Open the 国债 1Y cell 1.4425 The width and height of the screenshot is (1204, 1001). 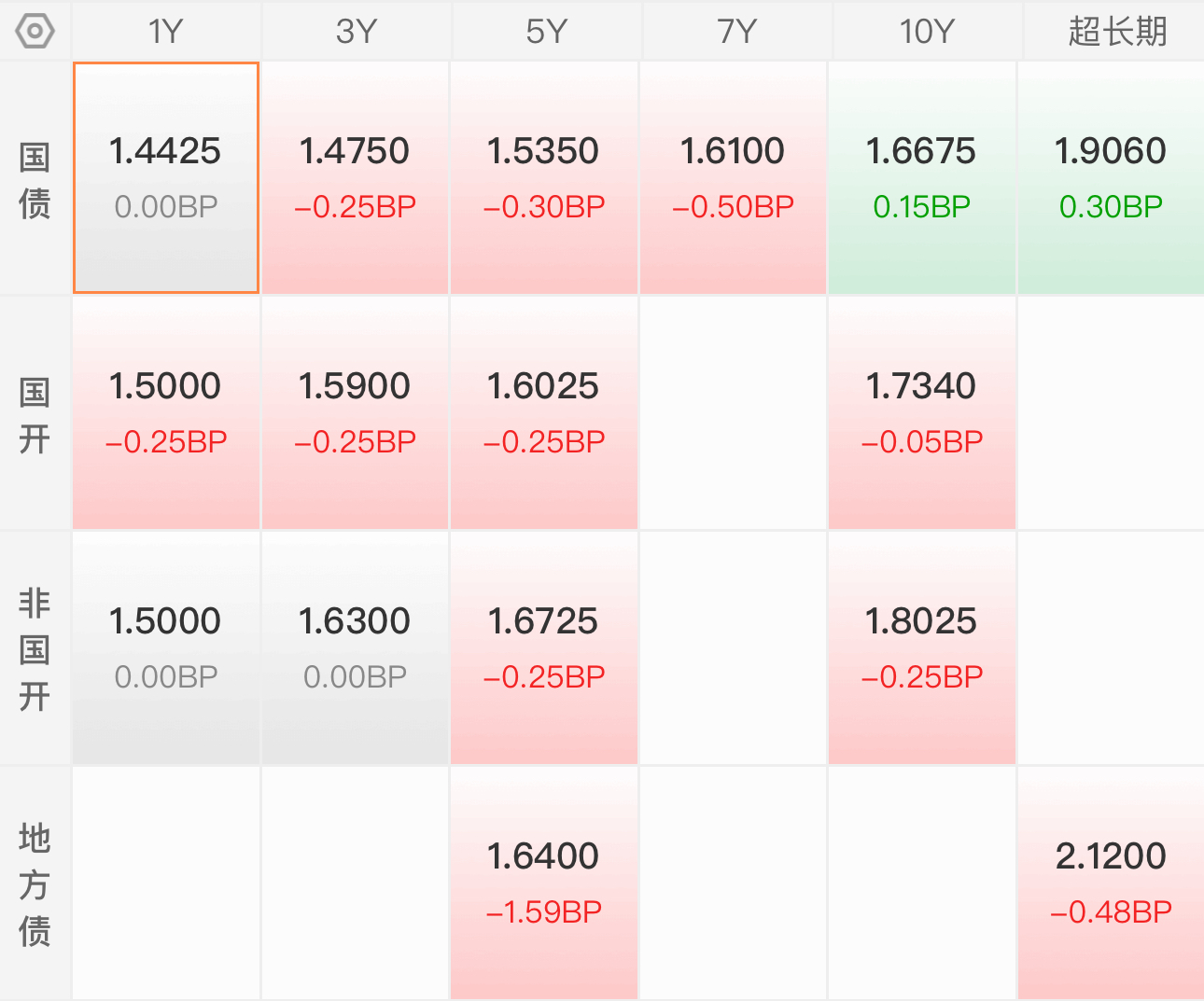pyautogui.click(x=166, y=178)
